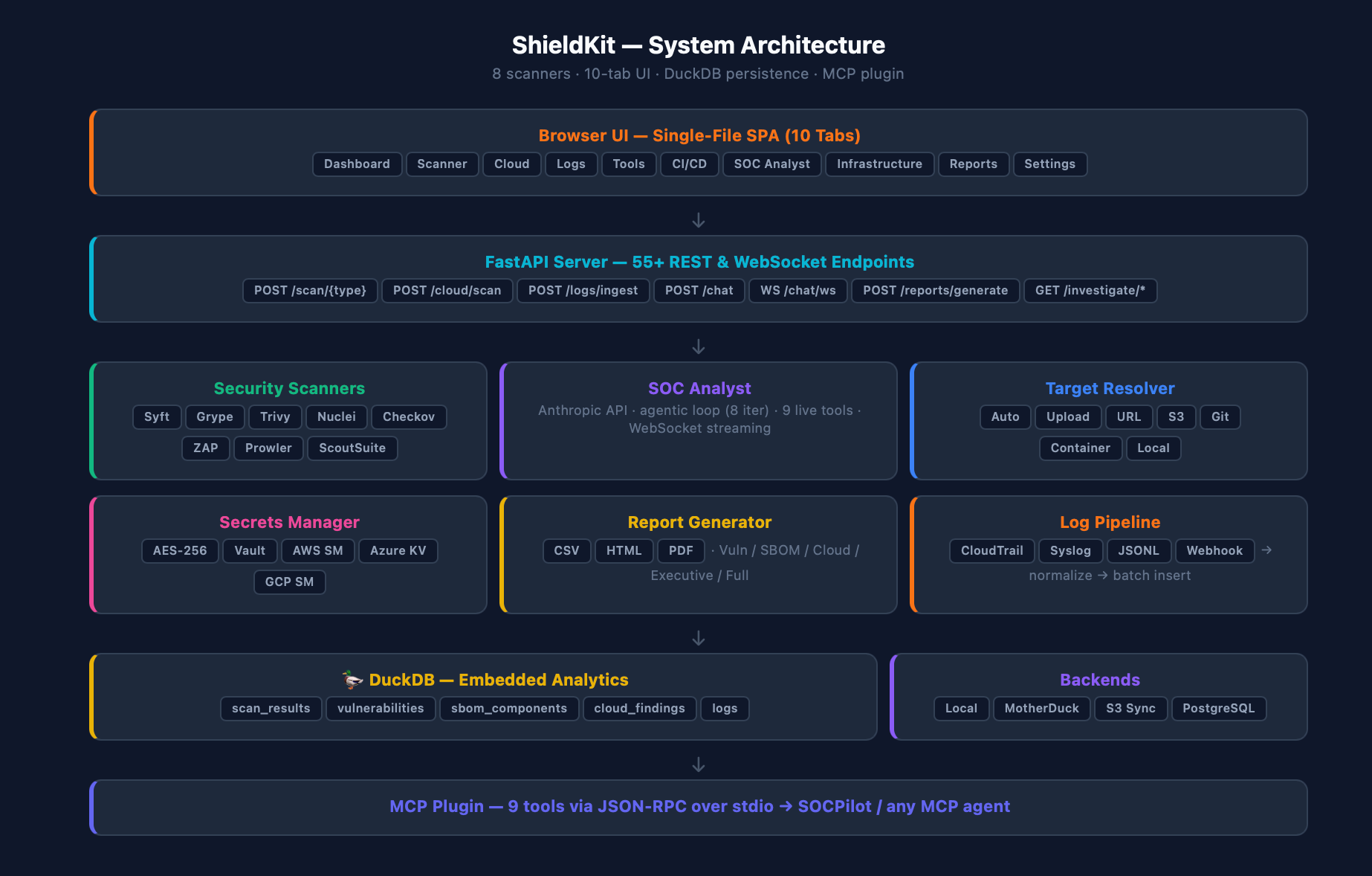
Task: Select CloudTrail in the Log Pipeline
Action: [x=991, y=551]
